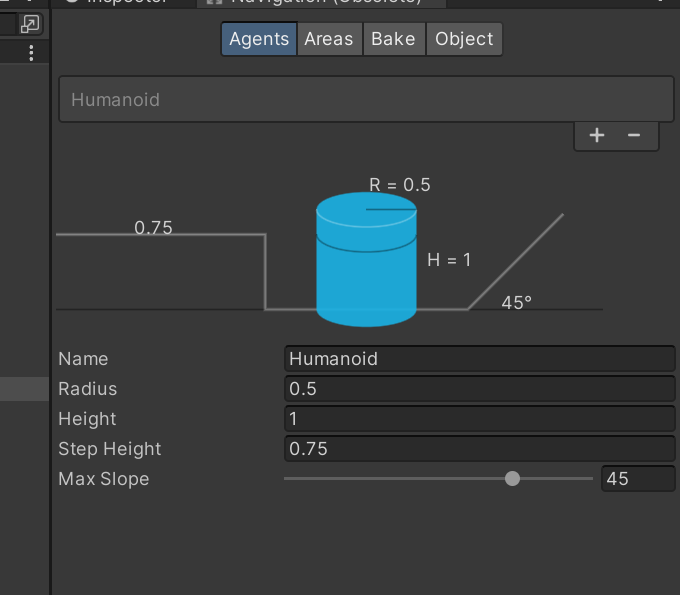Image resolution: width=680 pixels, height=595 pixels.
Task: Open the Areas tab
Action: [x=329, y=39]
